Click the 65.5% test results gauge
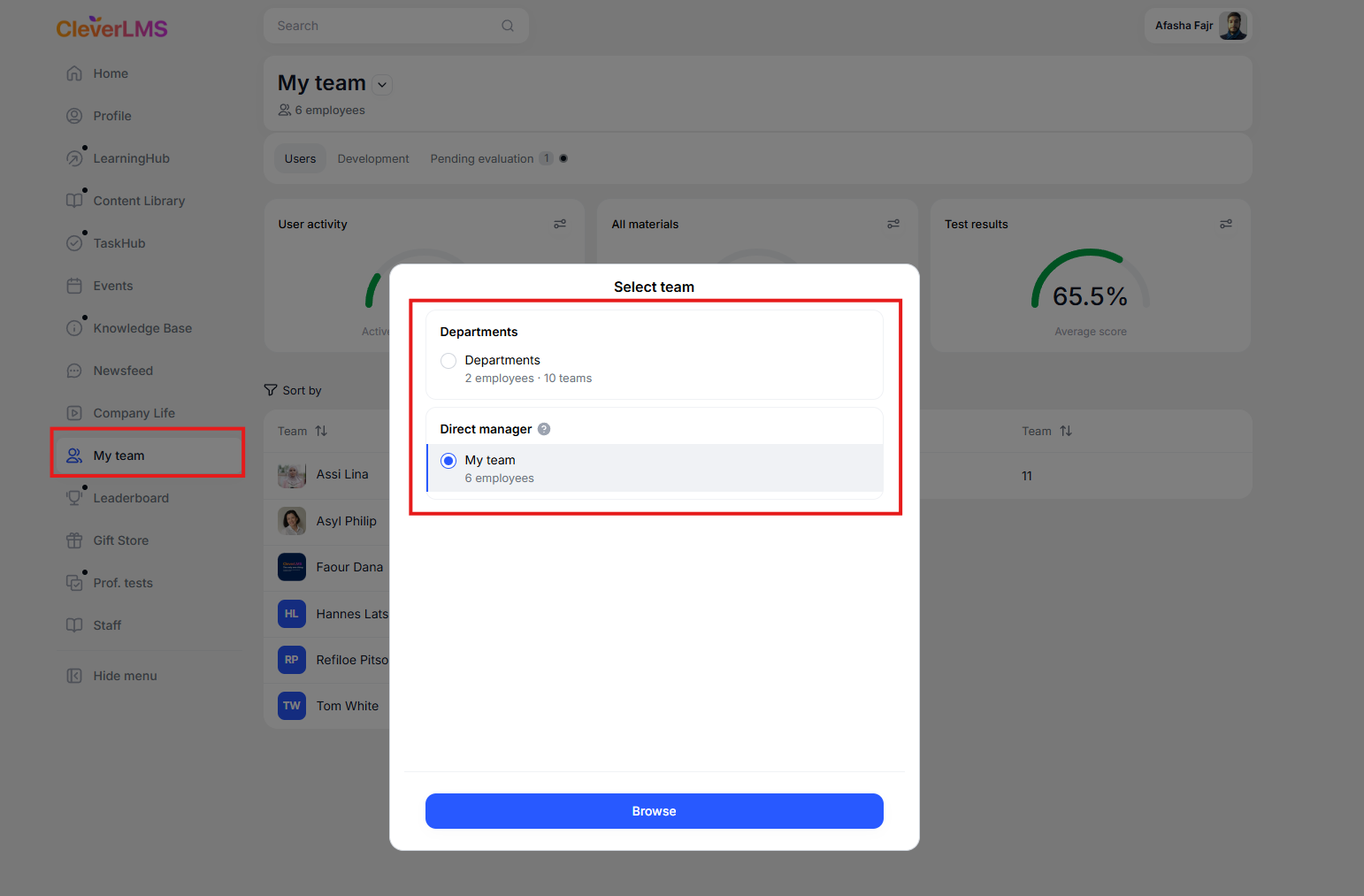1364x896 pixels. [x=1091, y=281]
